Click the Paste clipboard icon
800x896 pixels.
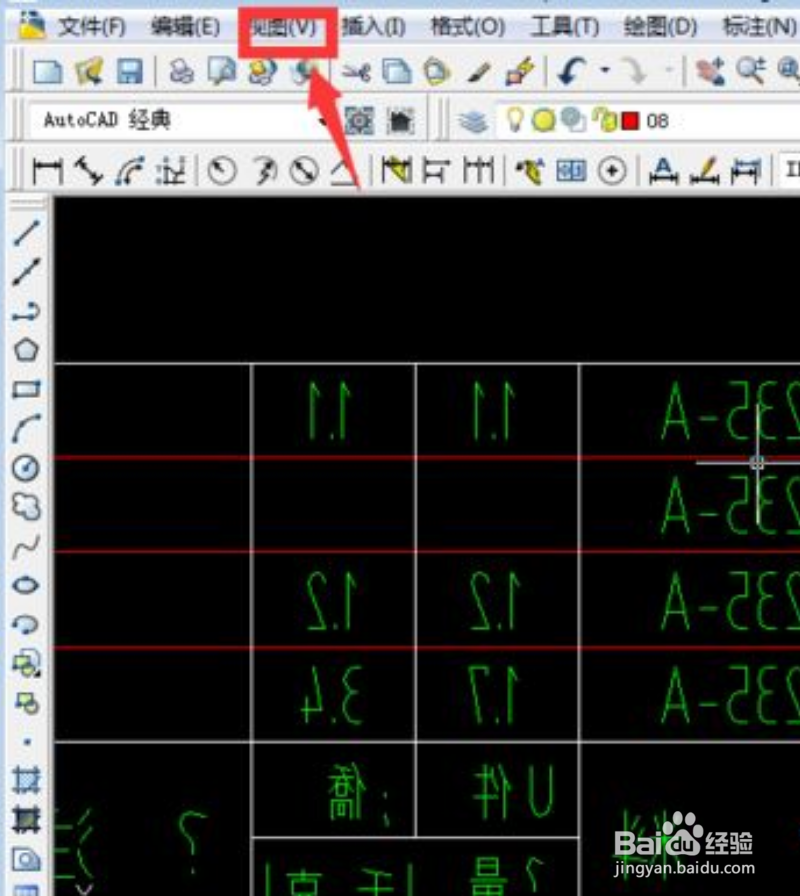point(437,73)
